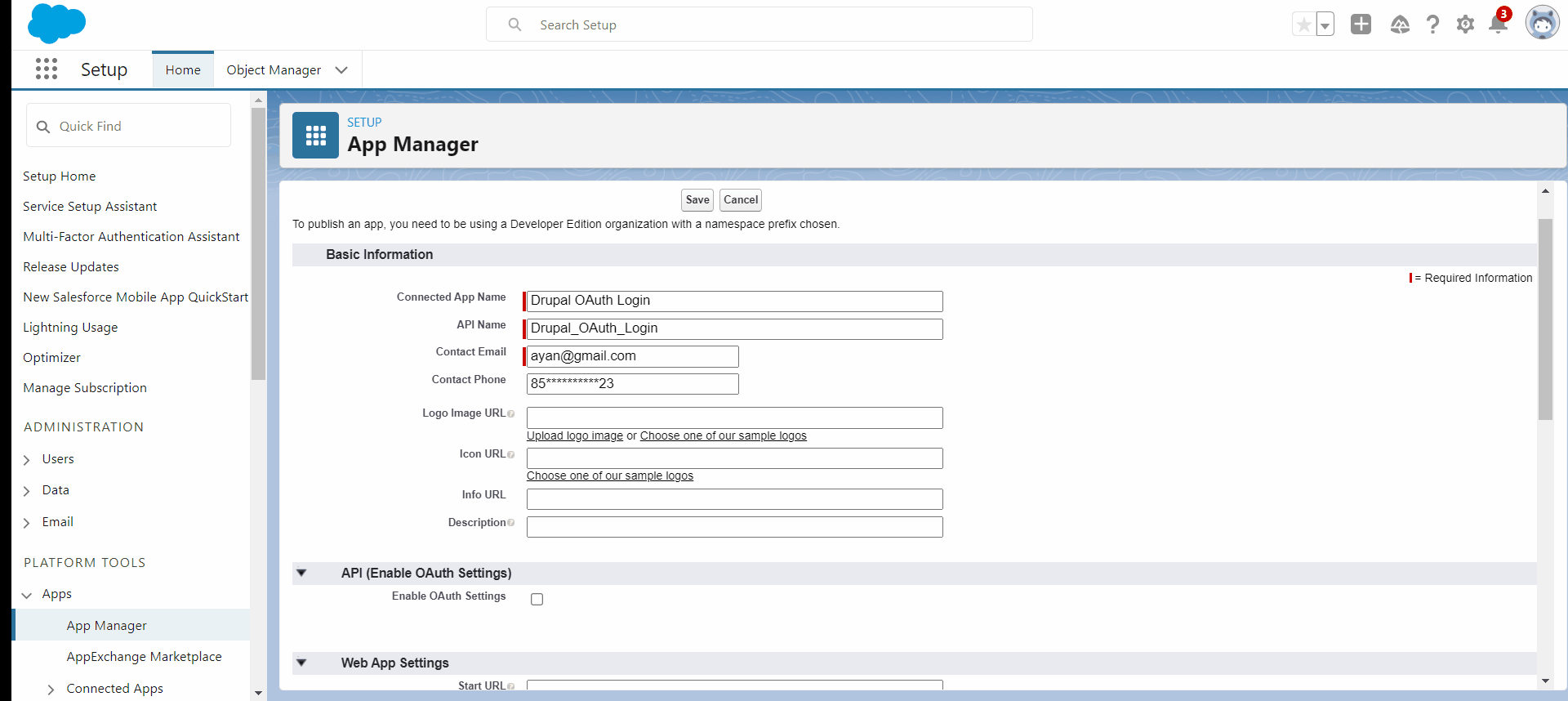Open the Setup gear icon
The image size is (1568, 701).
(x=1465, y=25)
